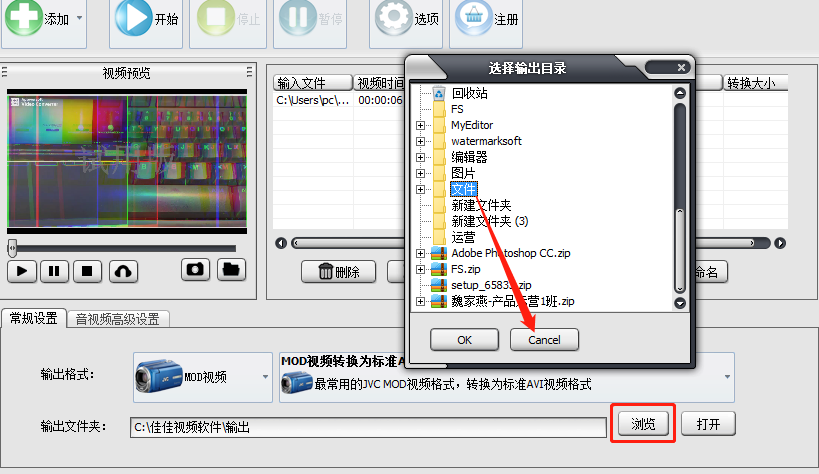Image resolution: width=819 pixels, height=474 pixels.
Task: Confirm with OK in directory dialog
Action: coord(464,340)
